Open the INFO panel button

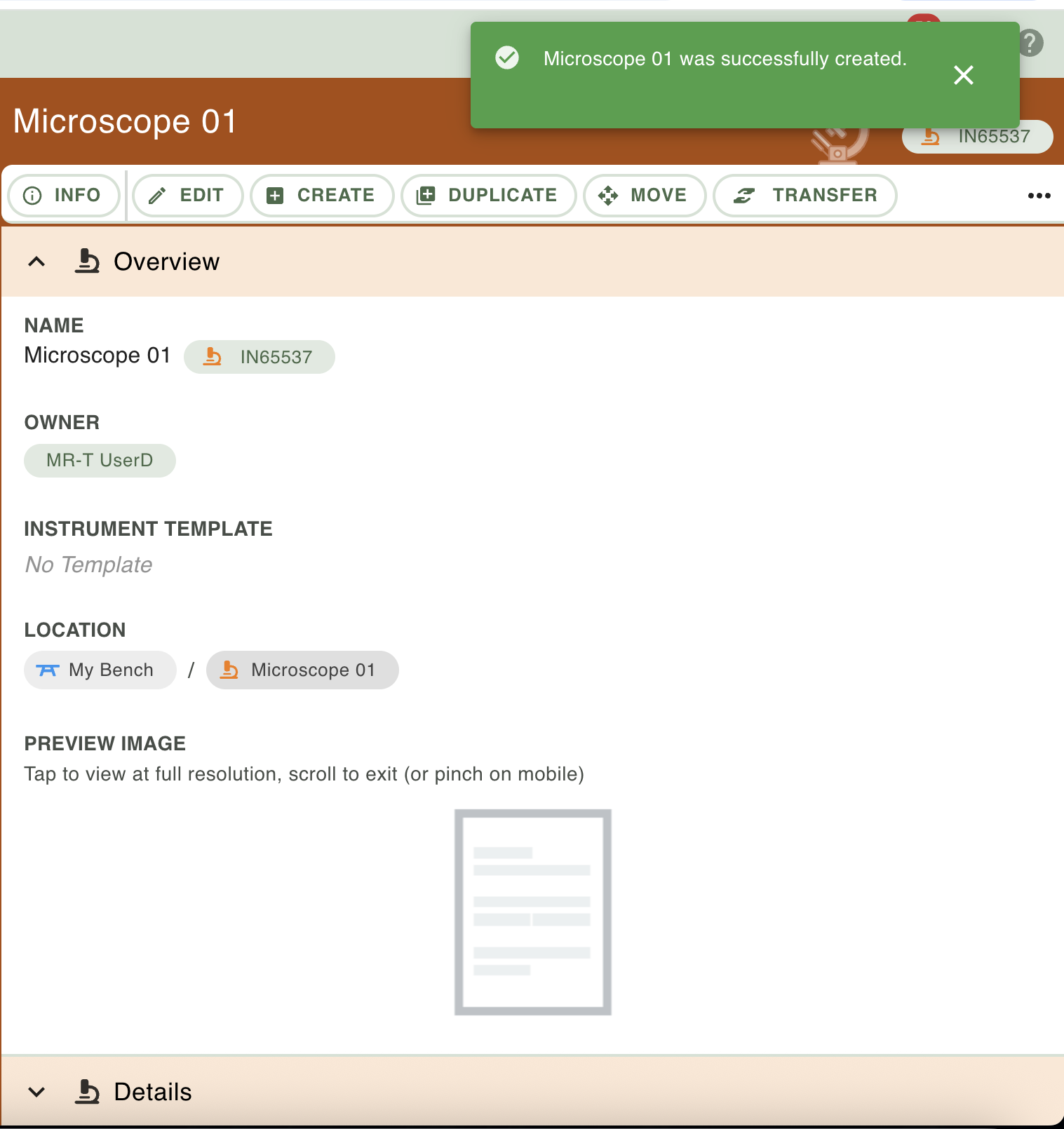[64, 196]
